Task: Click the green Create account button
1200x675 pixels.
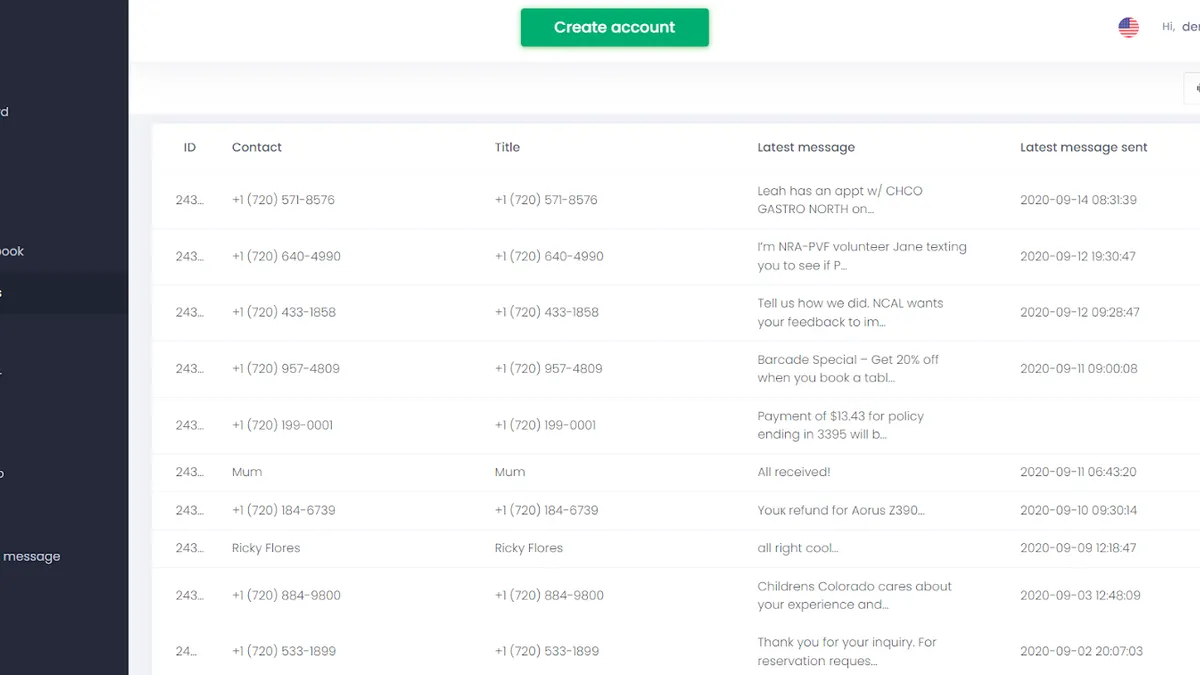Action: click(614, 28)
